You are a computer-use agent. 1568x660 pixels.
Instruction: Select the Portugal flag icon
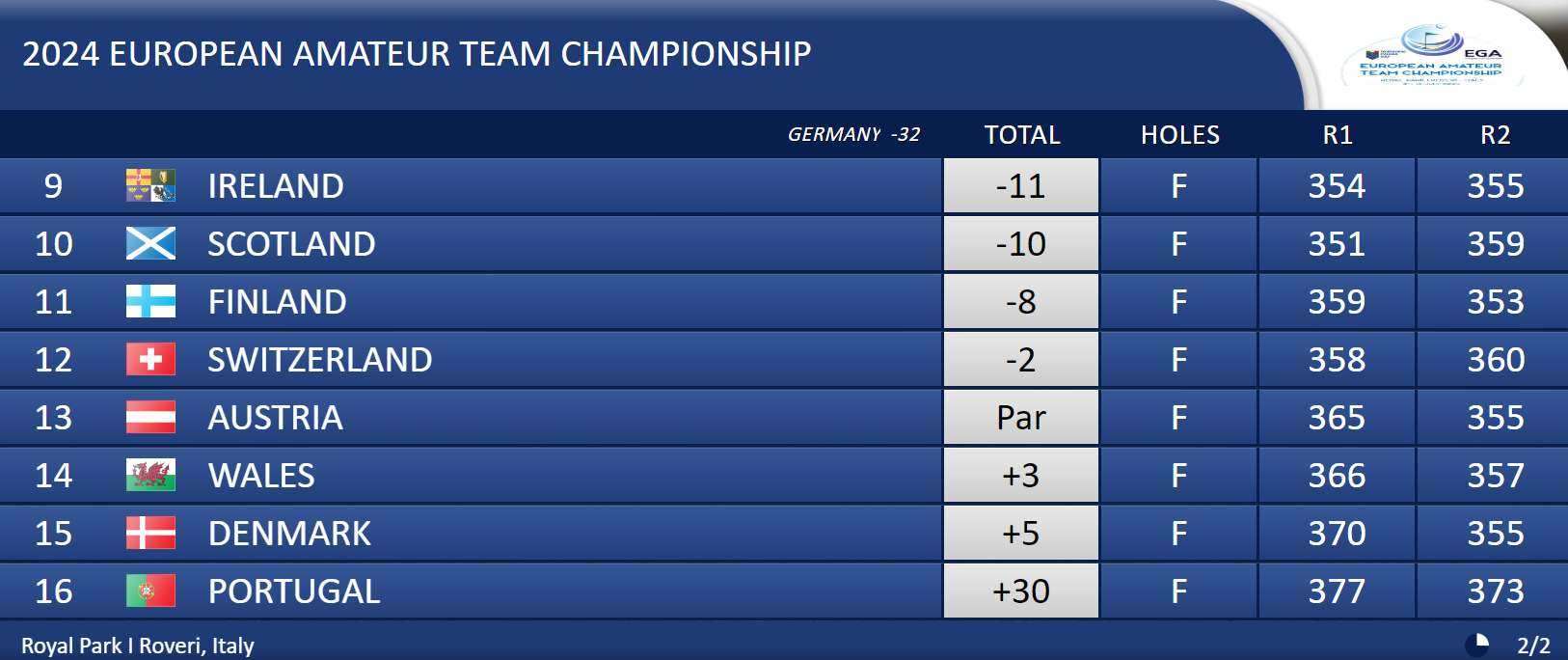(150, 591)
